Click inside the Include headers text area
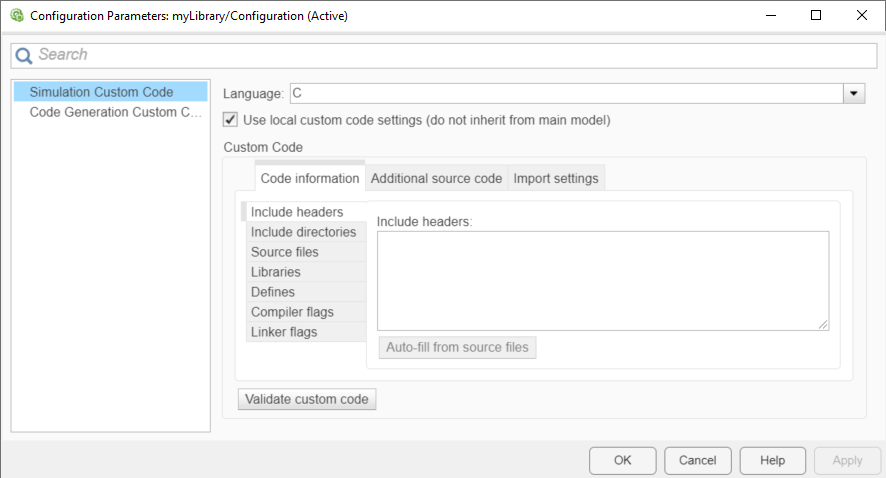Screen dimensions: 886x478 (603, 280)
